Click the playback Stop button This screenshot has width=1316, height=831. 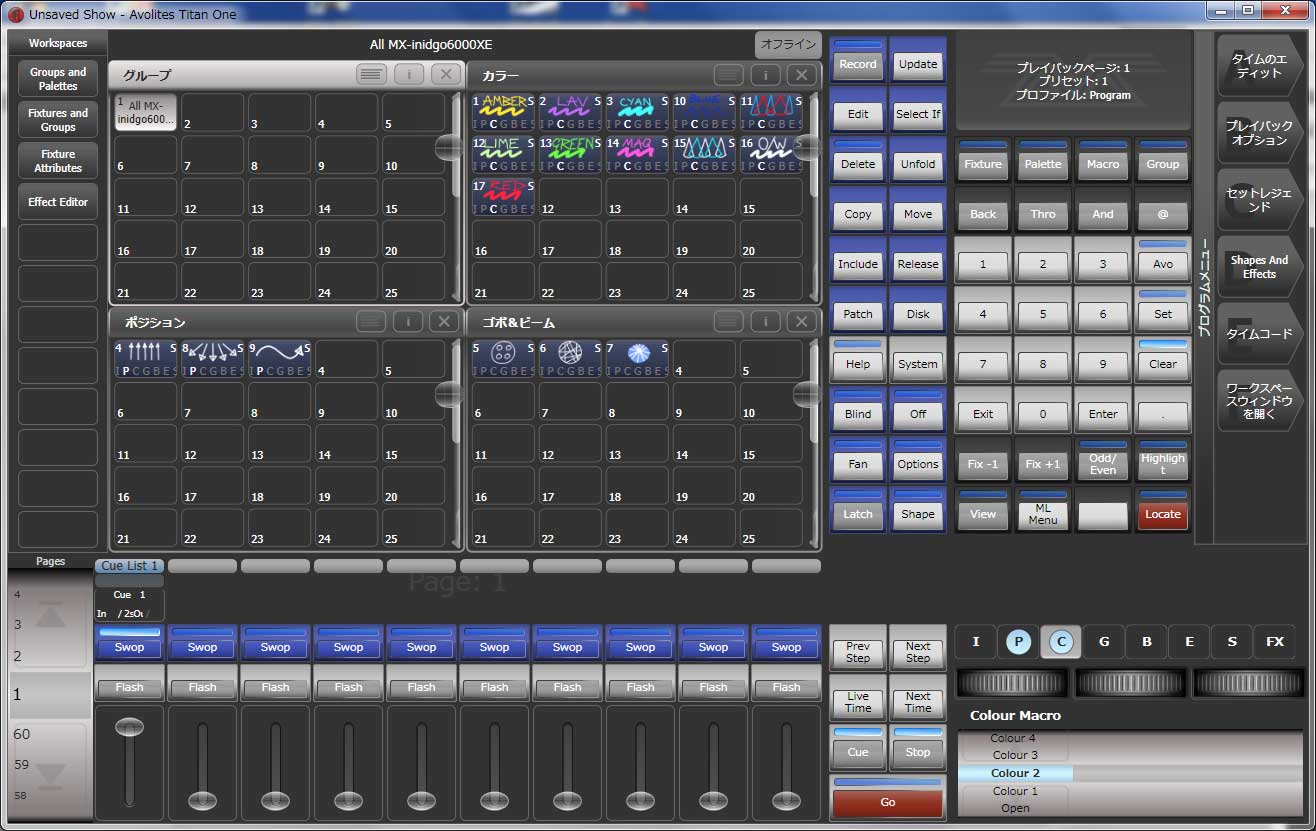(x=918, y=750)
